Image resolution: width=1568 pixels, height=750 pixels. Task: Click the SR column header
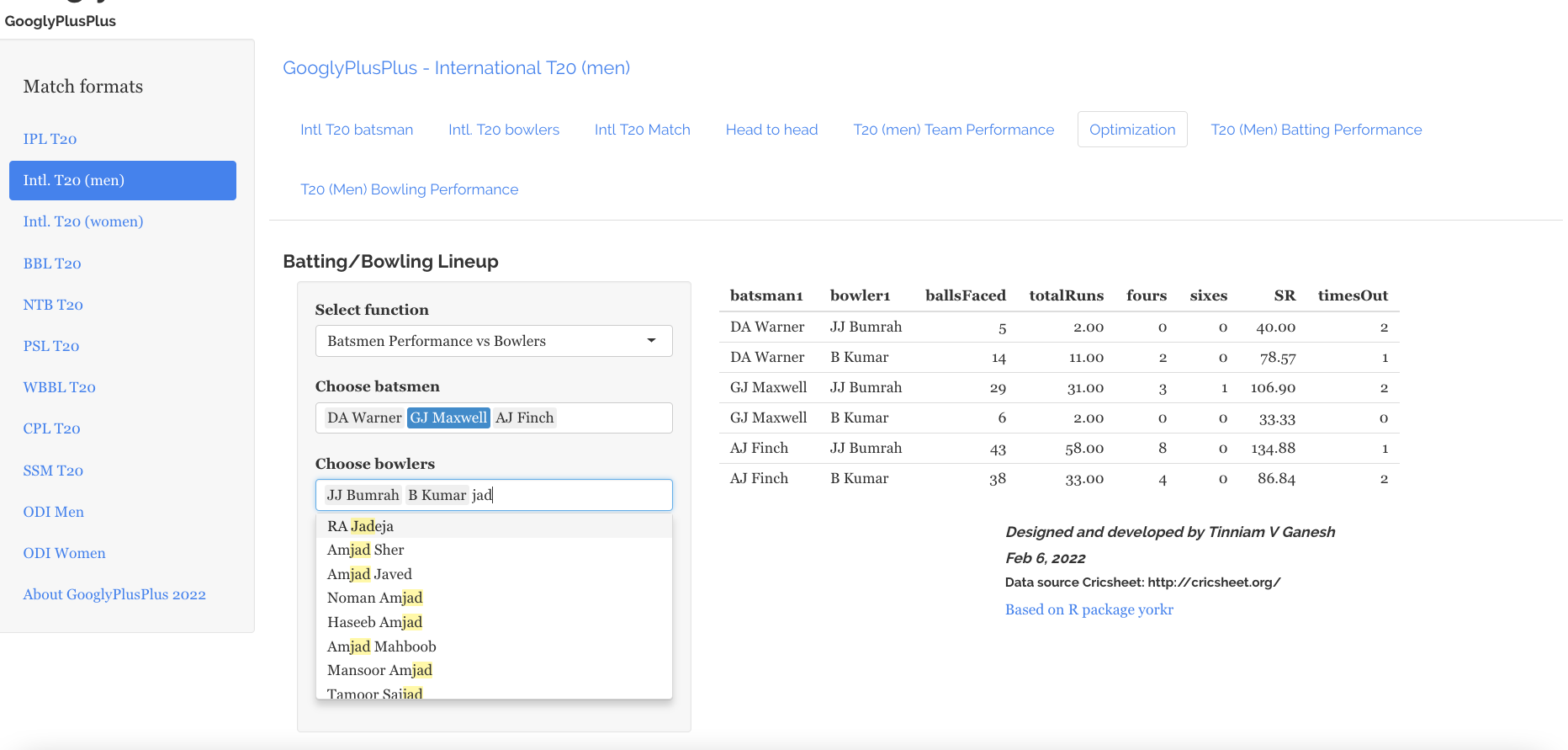pos(1284,295)
